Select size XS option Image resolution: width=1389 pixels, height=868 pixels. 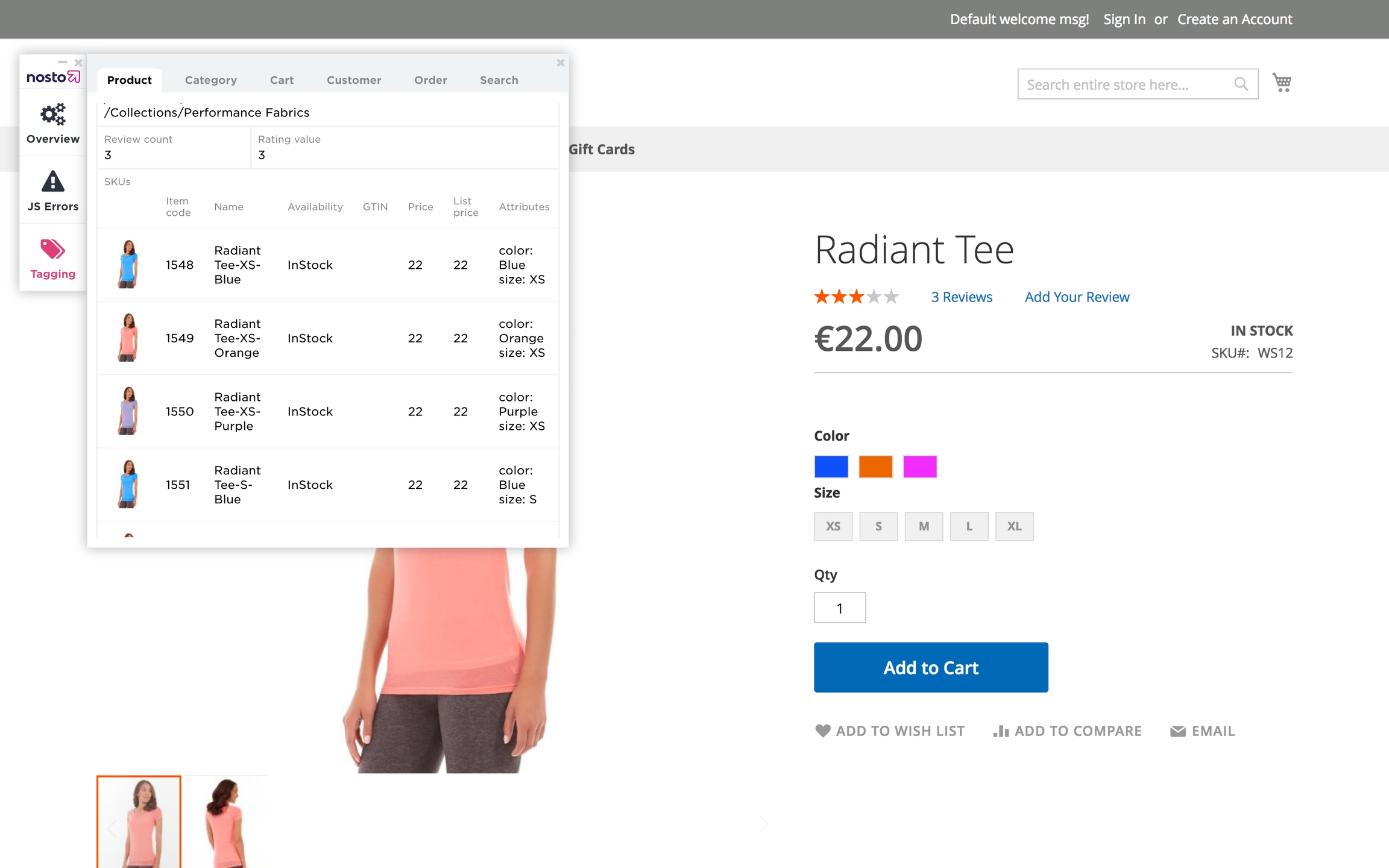[833, 526]
